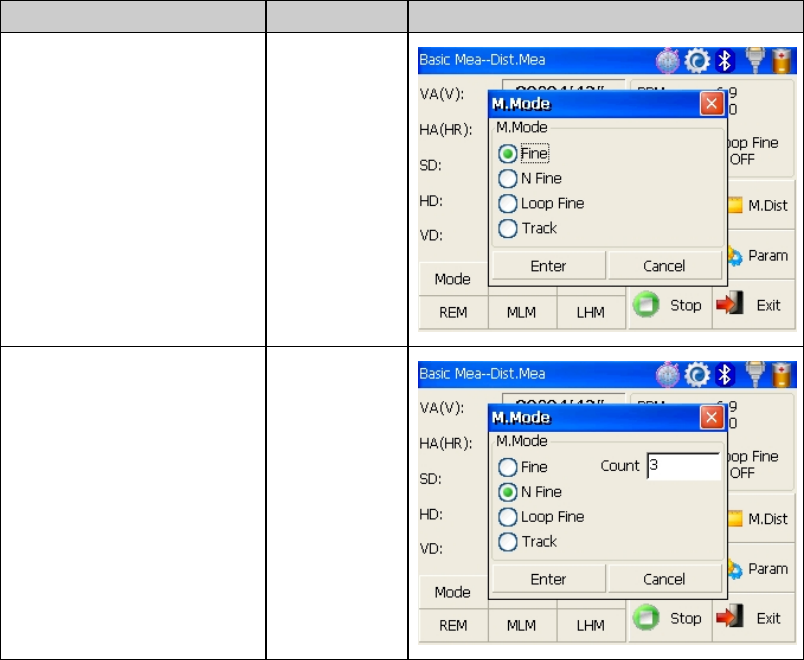Click plug connector icon in upper title bar
This screenshot has width=804, height=660.
(755, 60)
